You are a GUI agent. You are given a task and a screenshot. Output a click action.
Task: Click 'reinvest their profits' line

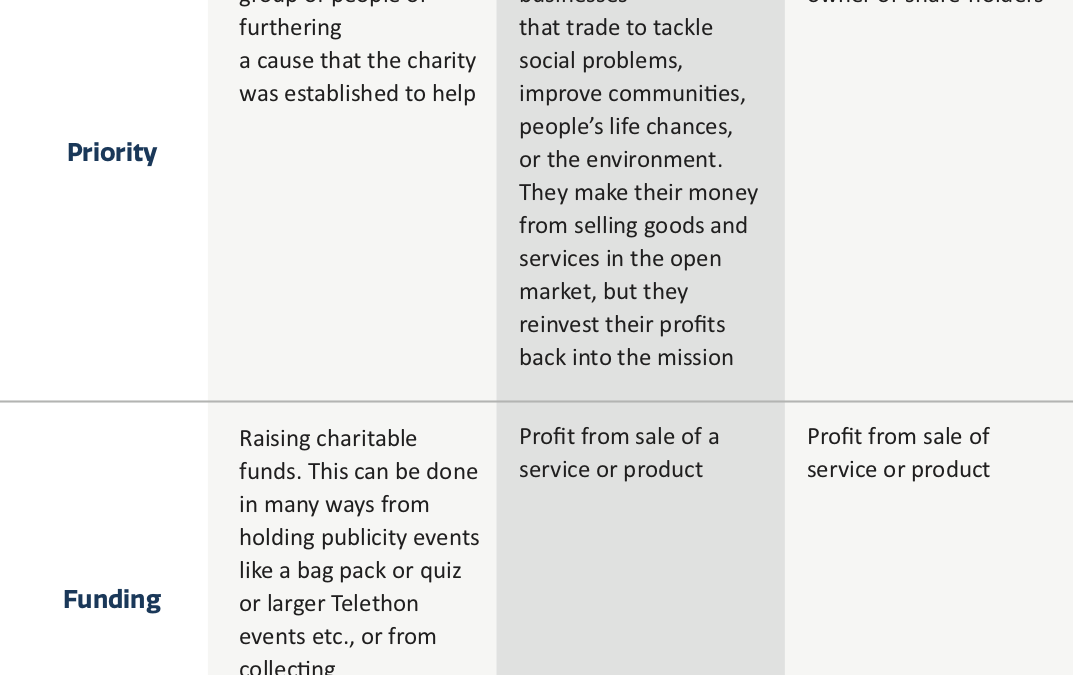pos(622,324)
